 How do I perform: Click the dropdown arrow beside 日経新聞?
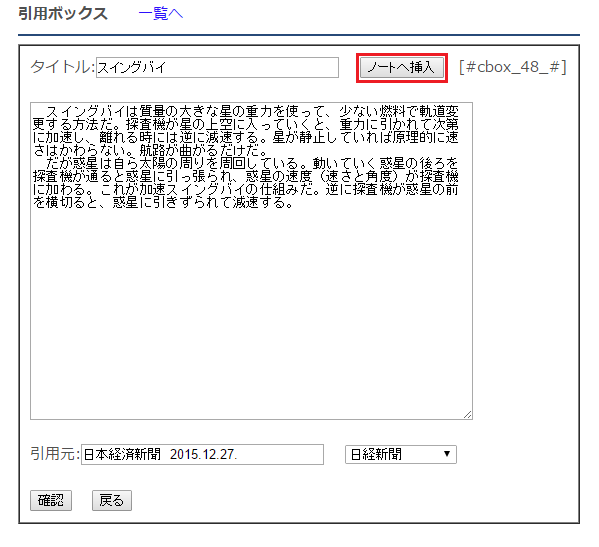point(447,454)
